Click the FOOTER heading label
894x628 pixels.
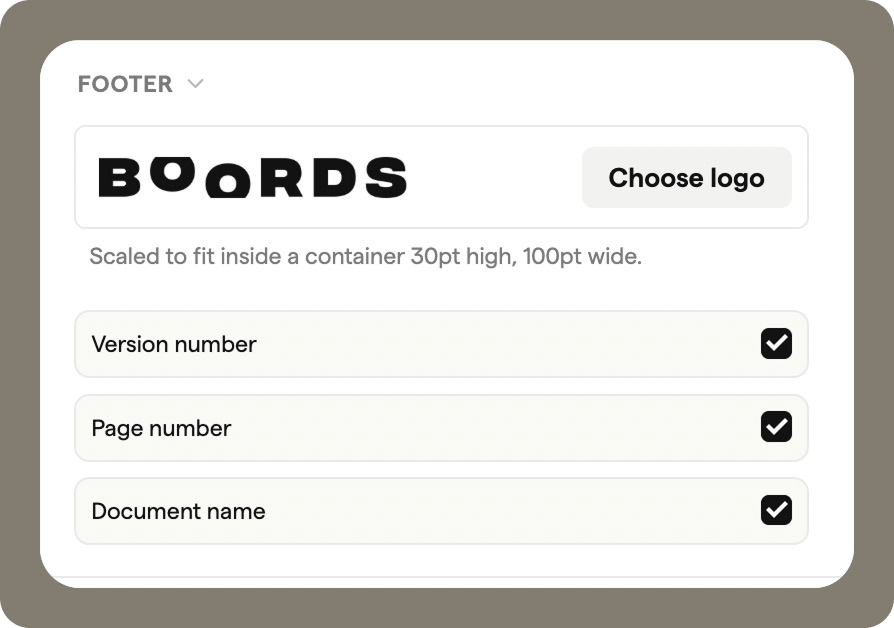point(126,84)
